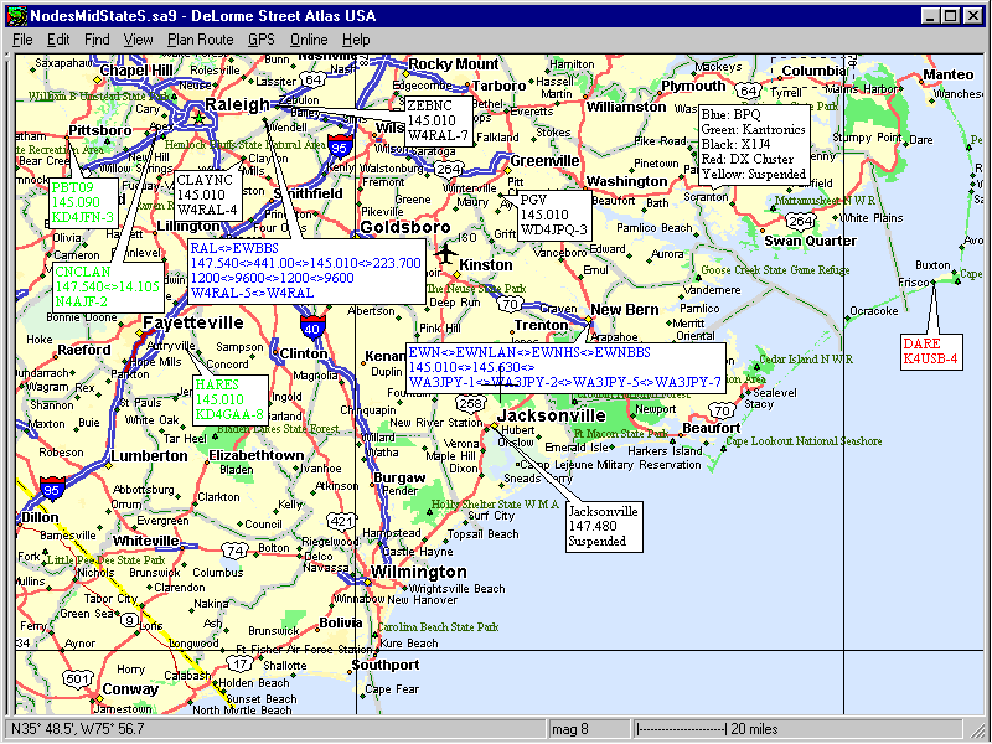Screen dimensions: 992x744
Task: Select the PBT09 KD4JFN-3 node label
Action: [84, 202]
